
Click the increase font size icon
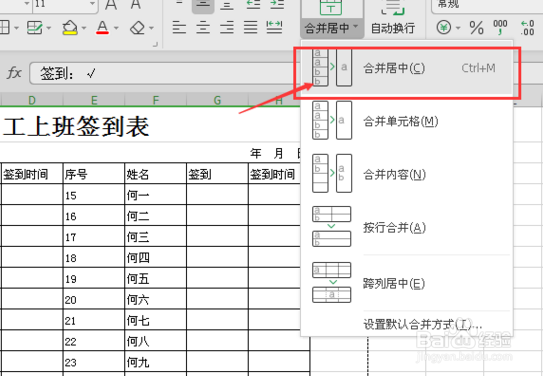click(x=111, y=3)
